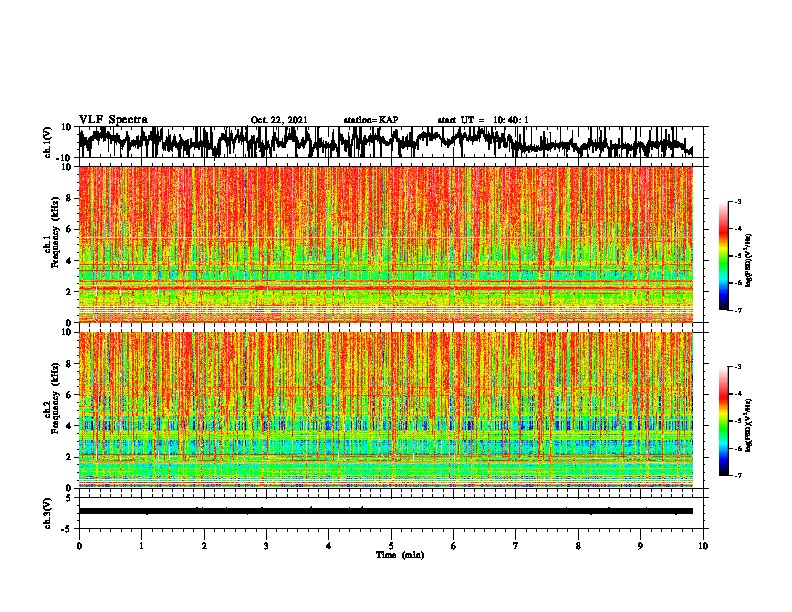Viewport: 792px width, 612px height.
Task: Click ch.2 frequency tick label '8'
Action: click(x=69, y=364)
